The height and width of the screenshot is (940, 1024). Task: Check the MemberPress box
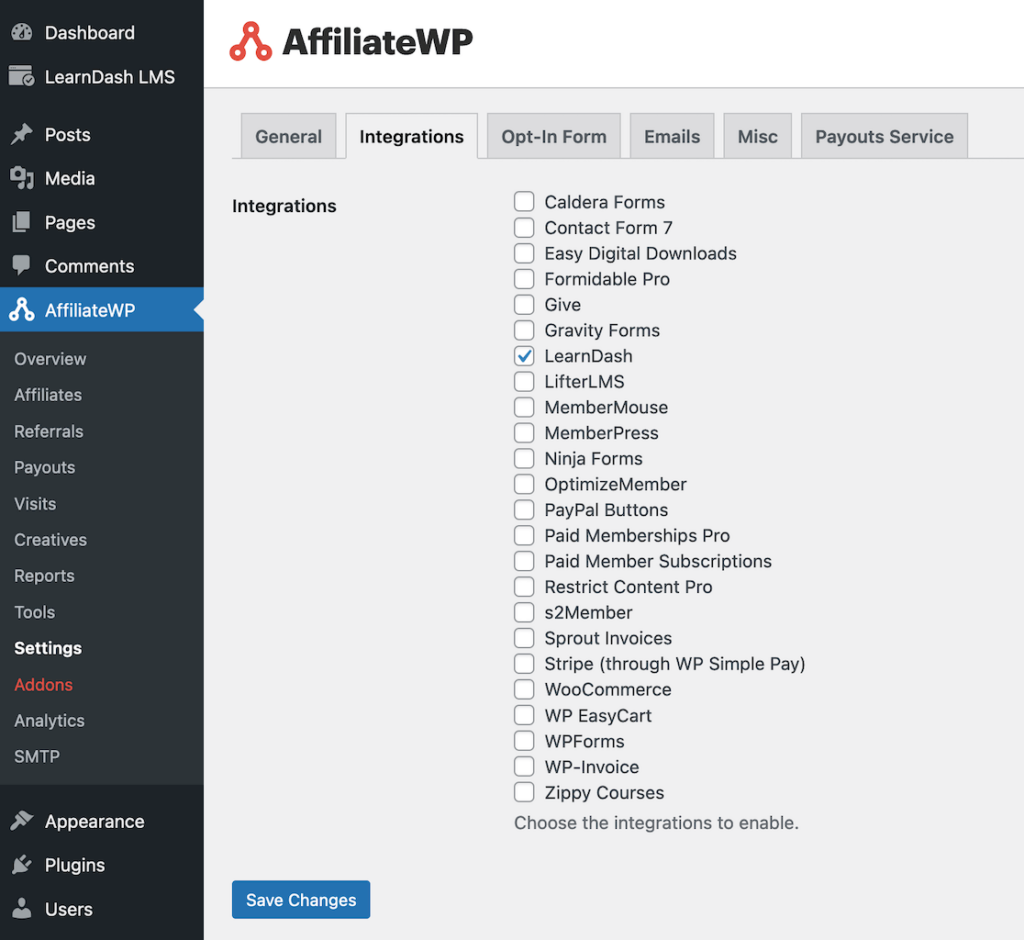(524, 432)
